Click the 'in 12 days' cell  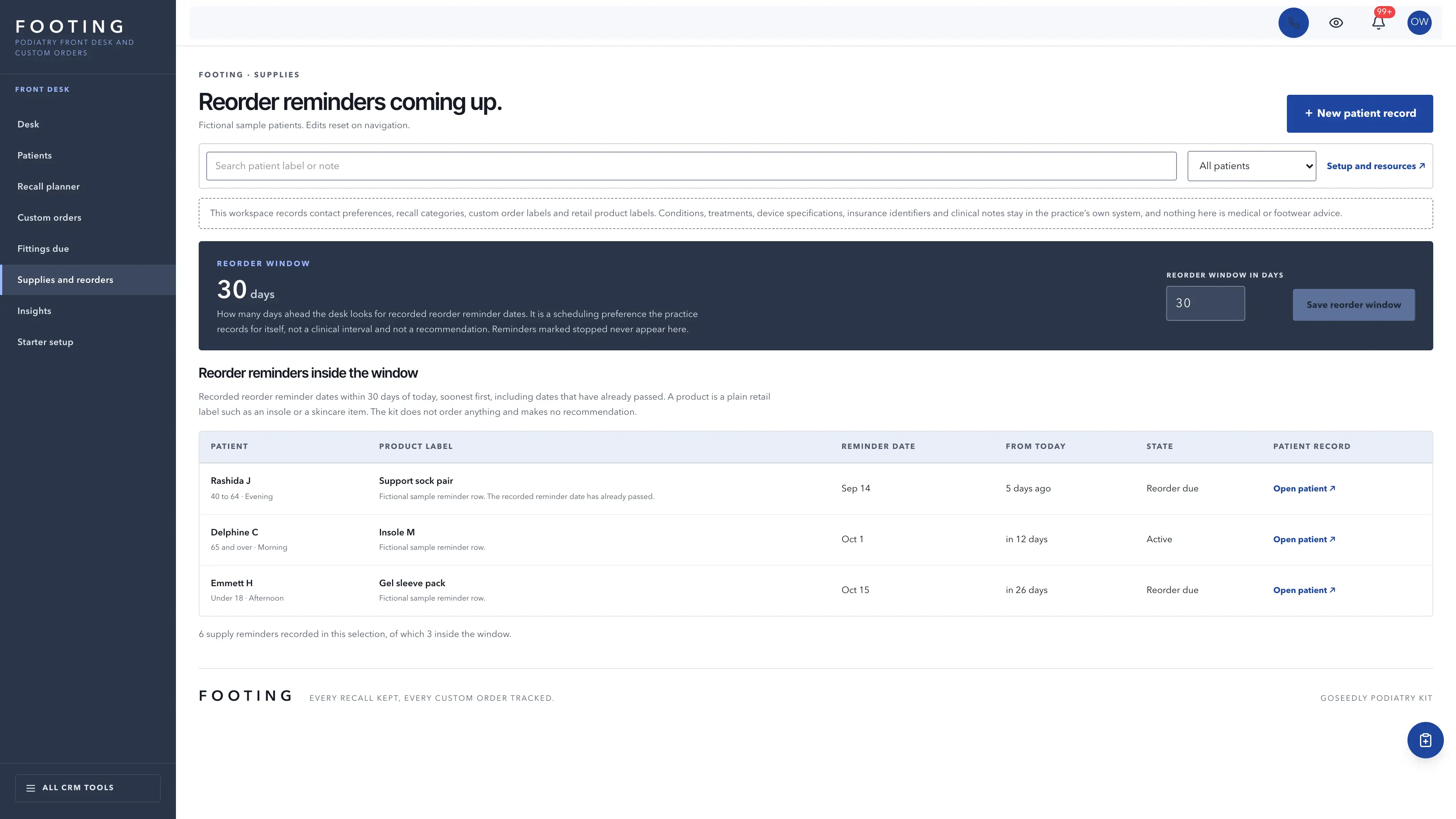[1026, 540]
